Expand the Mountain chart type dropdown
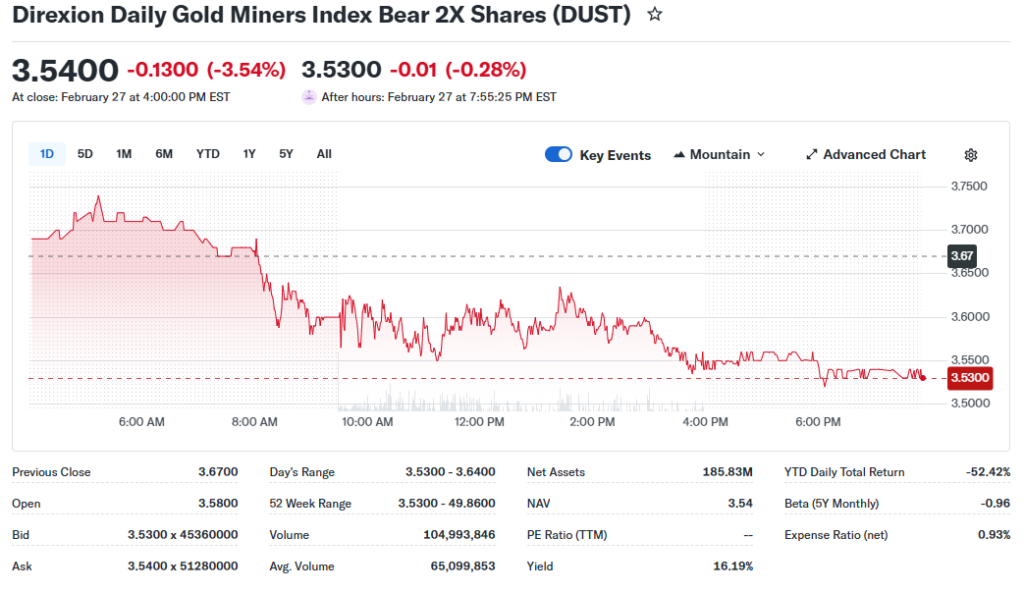1024x593 pixels. pyautogui.click(x=760, y=155)
